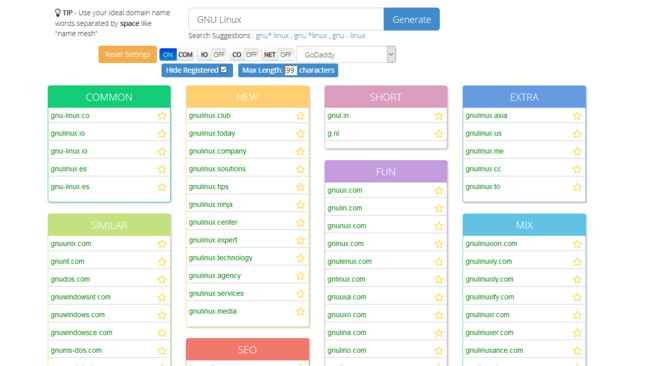The height and width of the screenshot is (366, 650).
Task: Star the gnu-linux.es domain
Action: pyautogui.click(x=162, y=187)
